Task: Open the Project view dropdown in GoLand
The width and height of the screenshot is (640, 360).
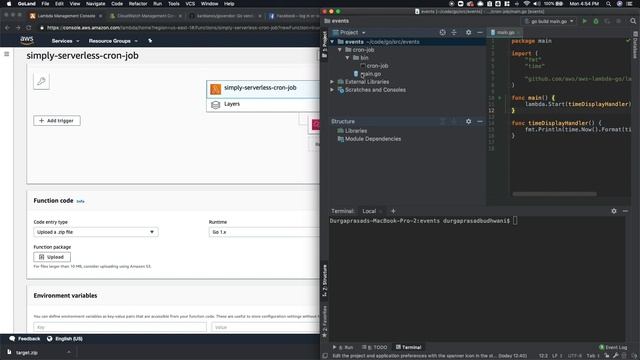Action: click(x=349, y=32)
